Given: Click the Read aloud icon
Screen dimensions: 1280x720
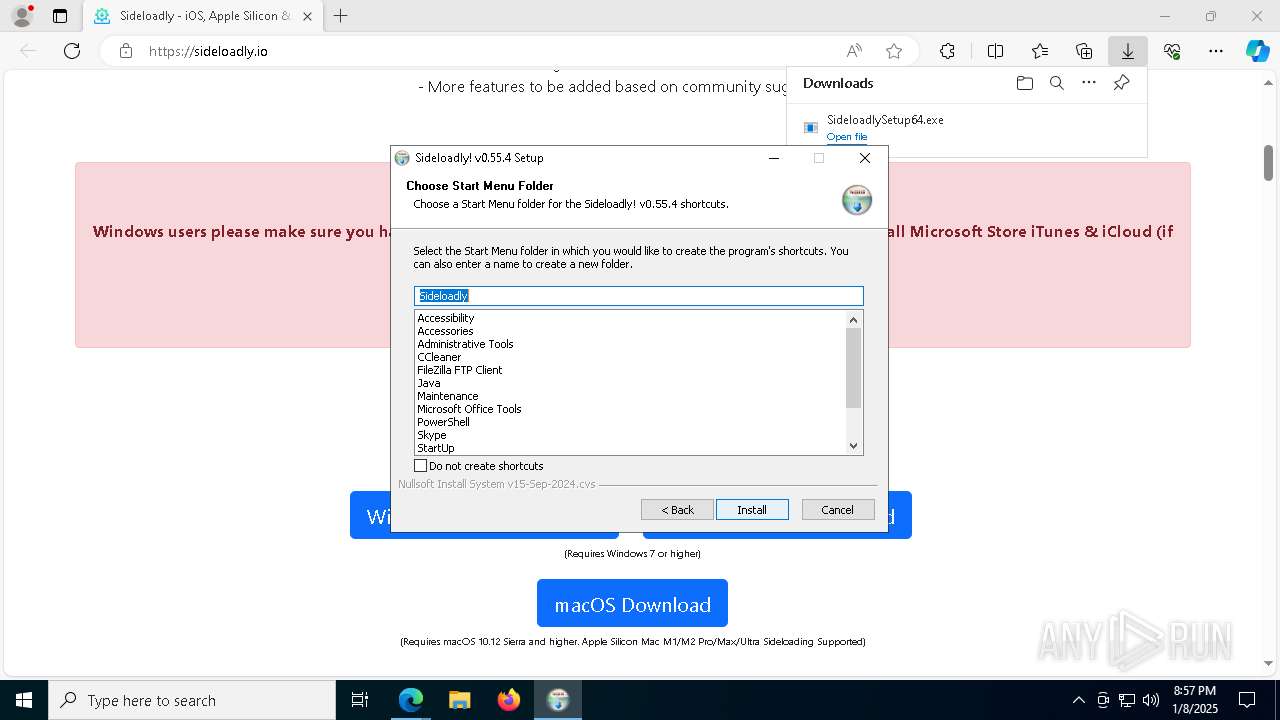Looking at the screenshot, I should [x=854, y=51].
